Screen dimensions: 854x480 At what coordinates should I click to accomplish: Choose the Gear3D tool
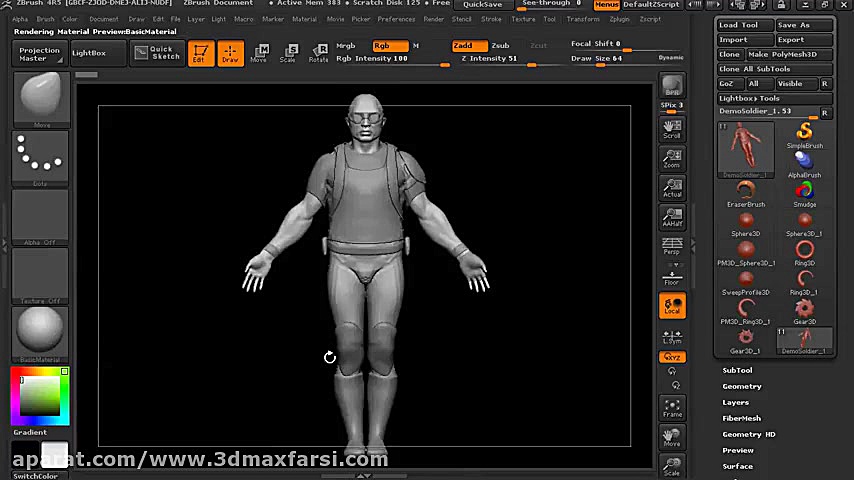click(x=804, y=310)
